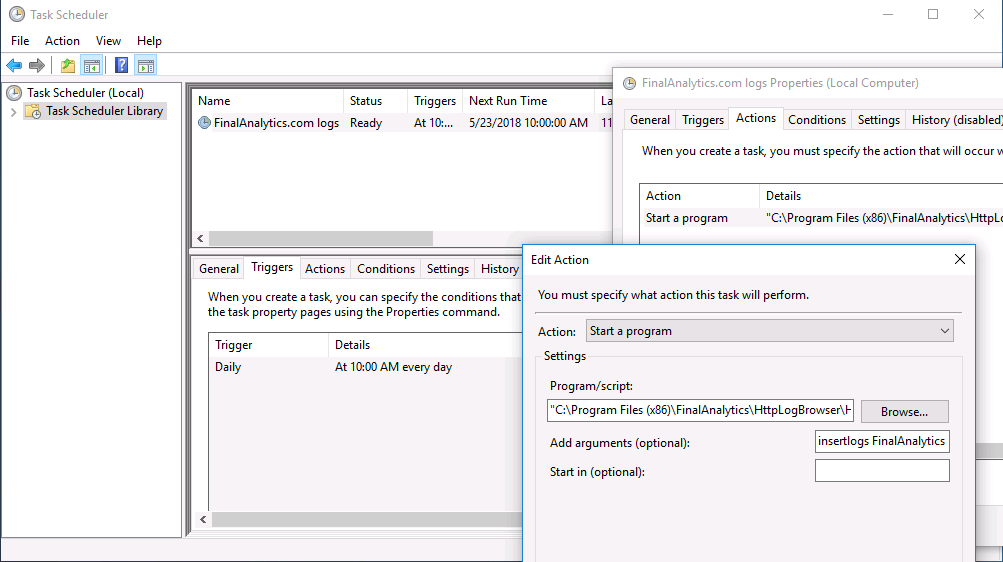Viewport: 1003px width, 562px height.
Task: Open the Action dropdown showing Start a program
Action: (x=770, y=331)
